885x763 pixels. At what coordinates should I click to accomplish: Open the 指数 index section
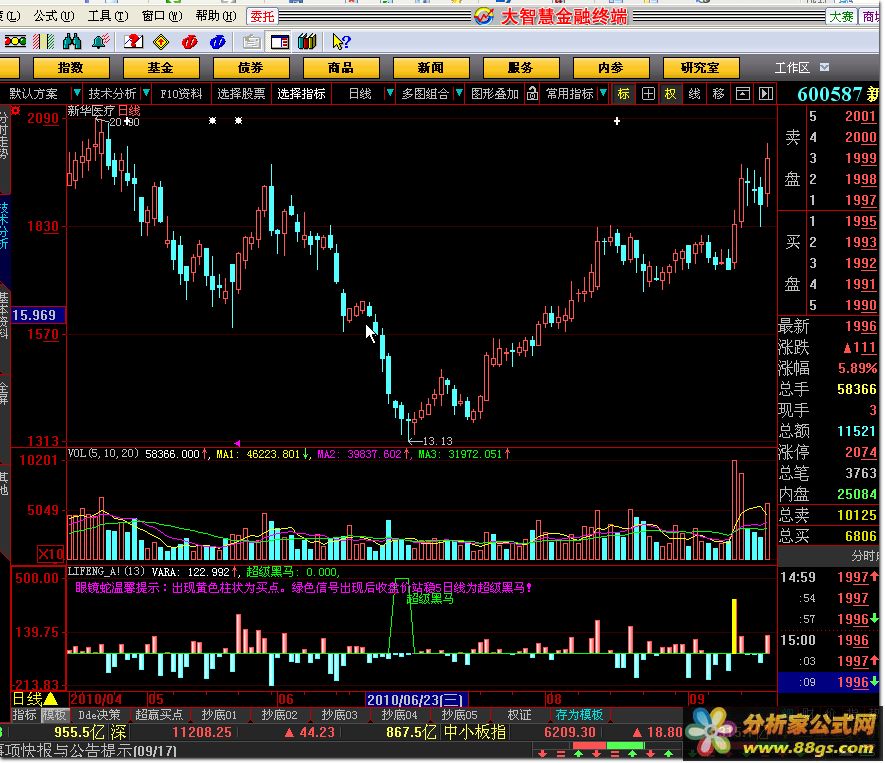[x=71, y=68]
